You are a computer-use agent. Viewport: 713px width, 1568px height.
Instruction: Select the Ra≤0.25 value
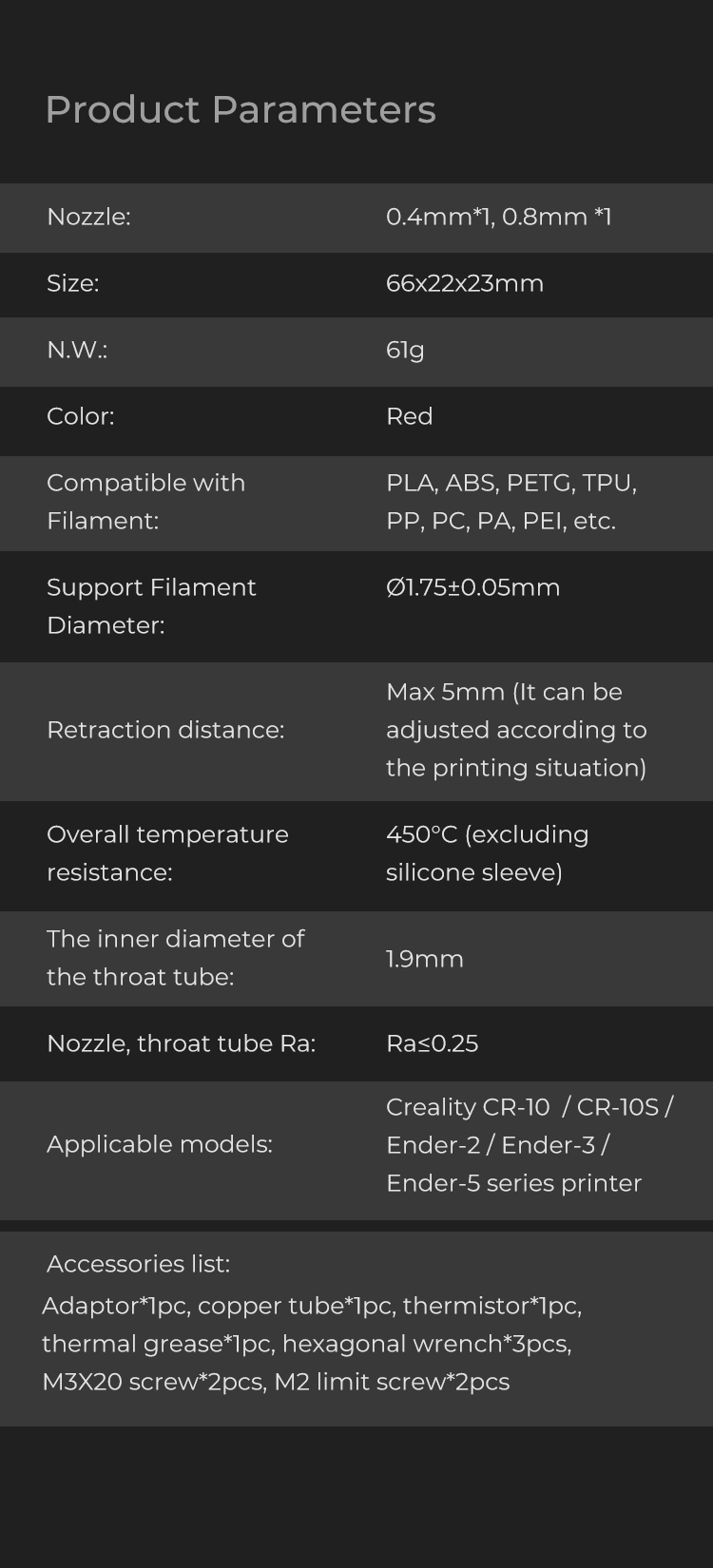432,1043
